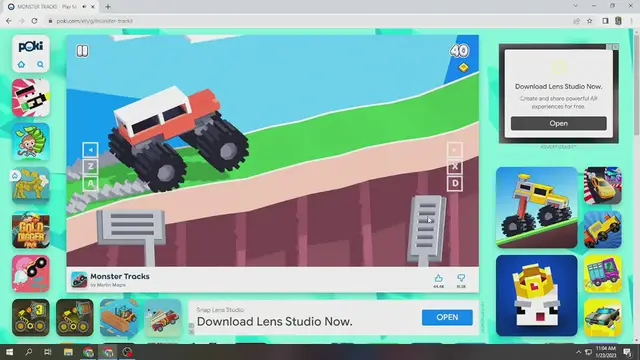Screen dimensions: 640x360
Task: Open the game thumbnail with number 3 badge
Action: 31,318
